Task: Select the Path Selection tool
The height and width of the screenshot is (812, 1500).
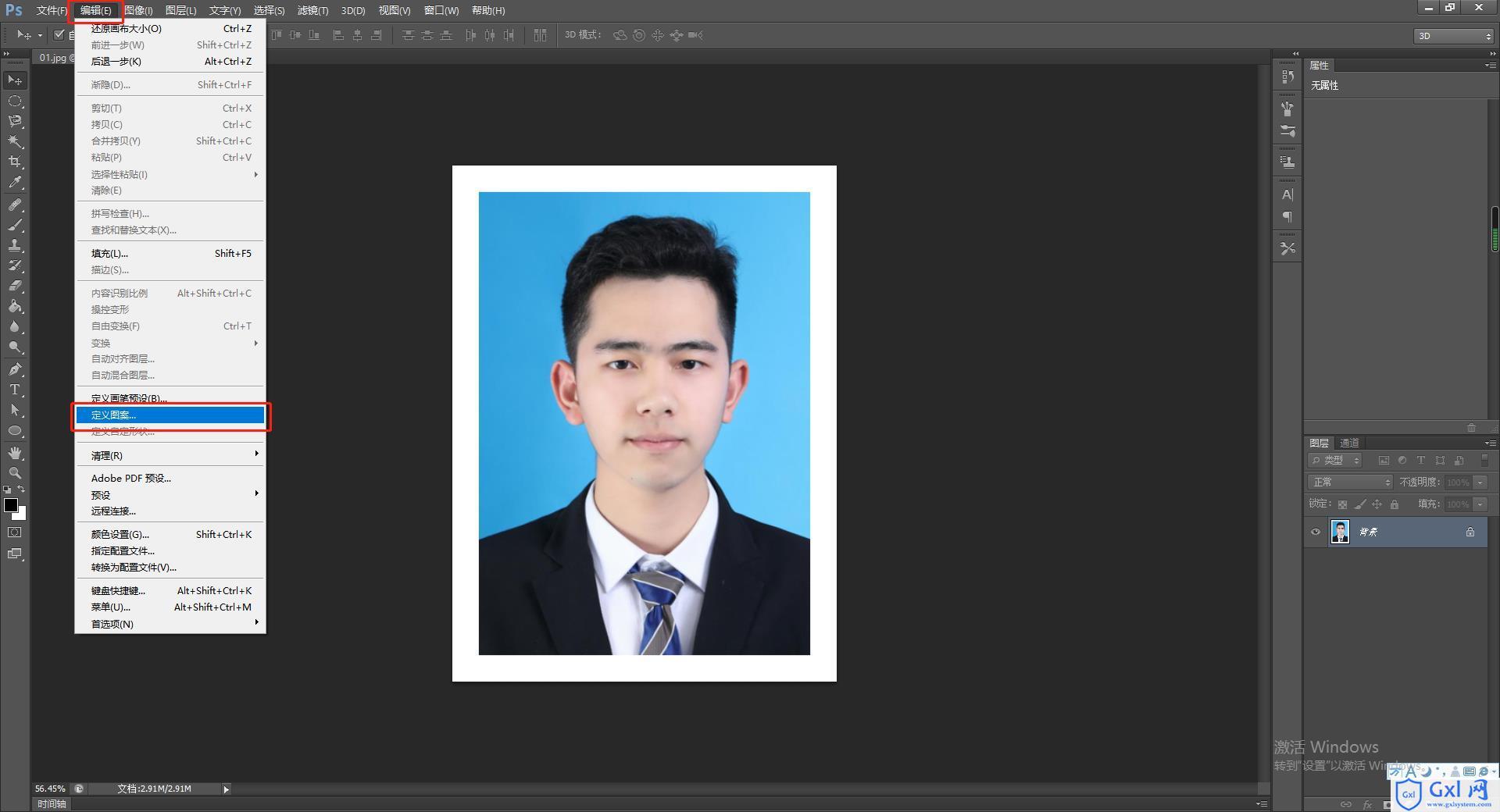Action: coord(15,410)
